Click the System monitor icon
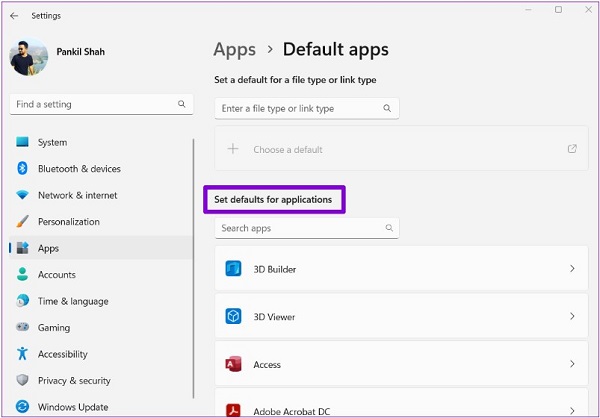Viewport: 600px width, 418px height. (x=22, y=142)
